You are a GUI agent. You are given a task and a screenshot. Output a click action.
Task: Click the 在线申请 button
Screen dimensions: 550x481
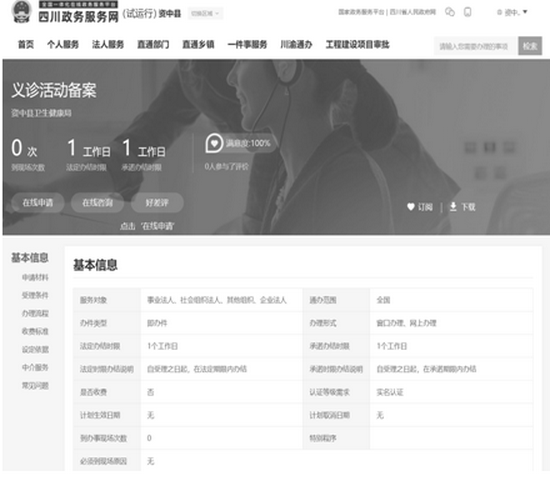[x=38, y=203]
